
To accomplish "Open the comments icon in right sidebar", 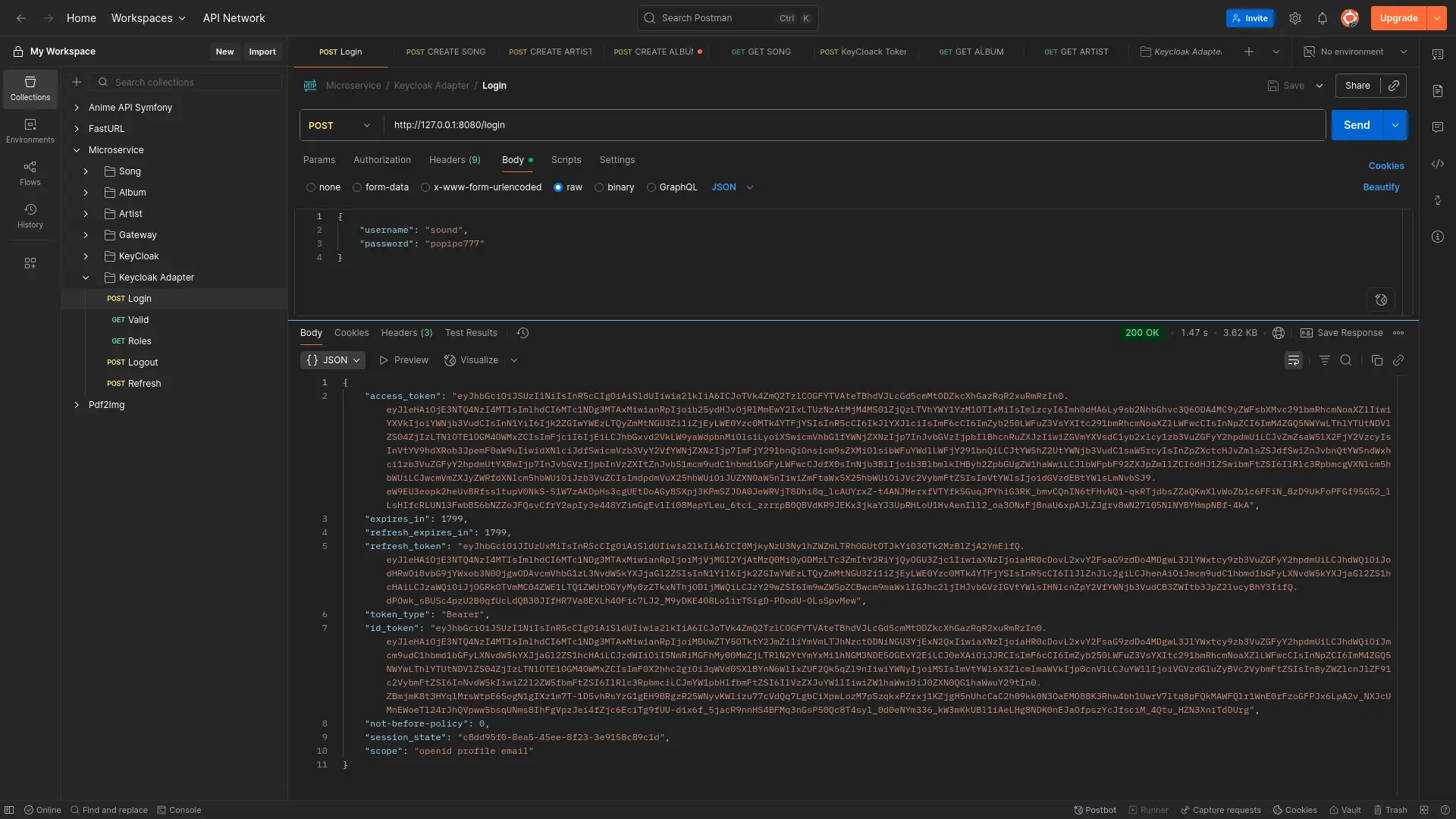I will [x=1438, y=127].
